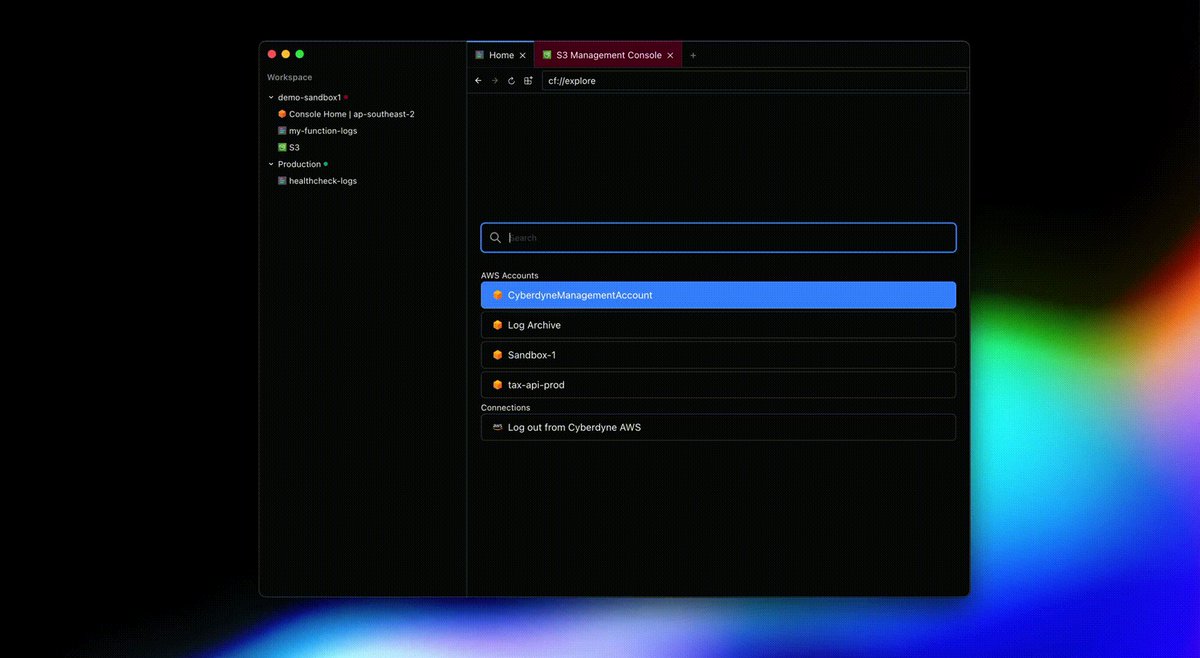Click the orange cube icon beside Log Archive
Viewport: 1200px width, 658px height.
pos(497,325)
